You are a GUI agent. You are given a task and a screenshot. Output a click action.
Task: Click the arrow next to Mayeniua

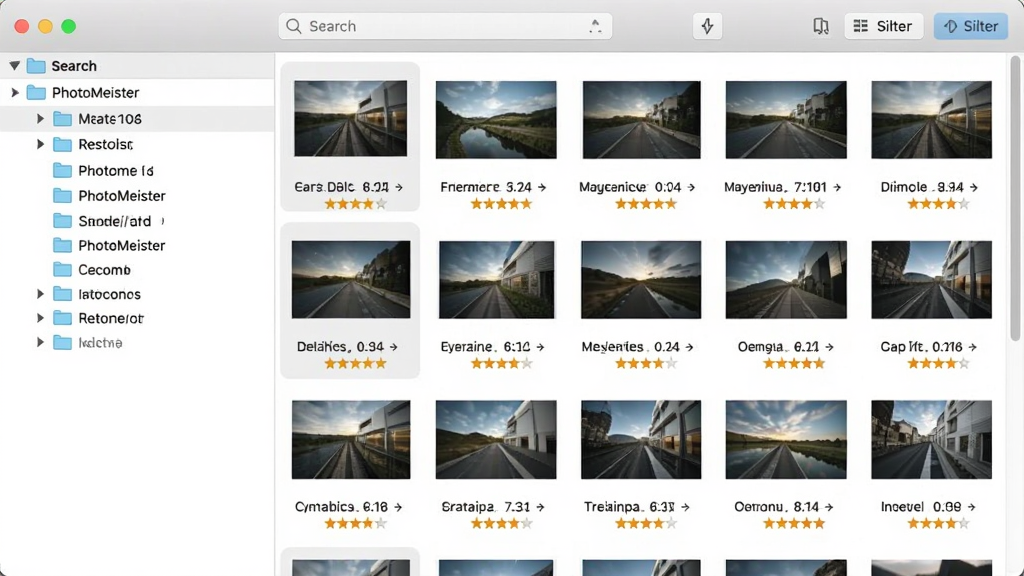click(x=837, y=187)
